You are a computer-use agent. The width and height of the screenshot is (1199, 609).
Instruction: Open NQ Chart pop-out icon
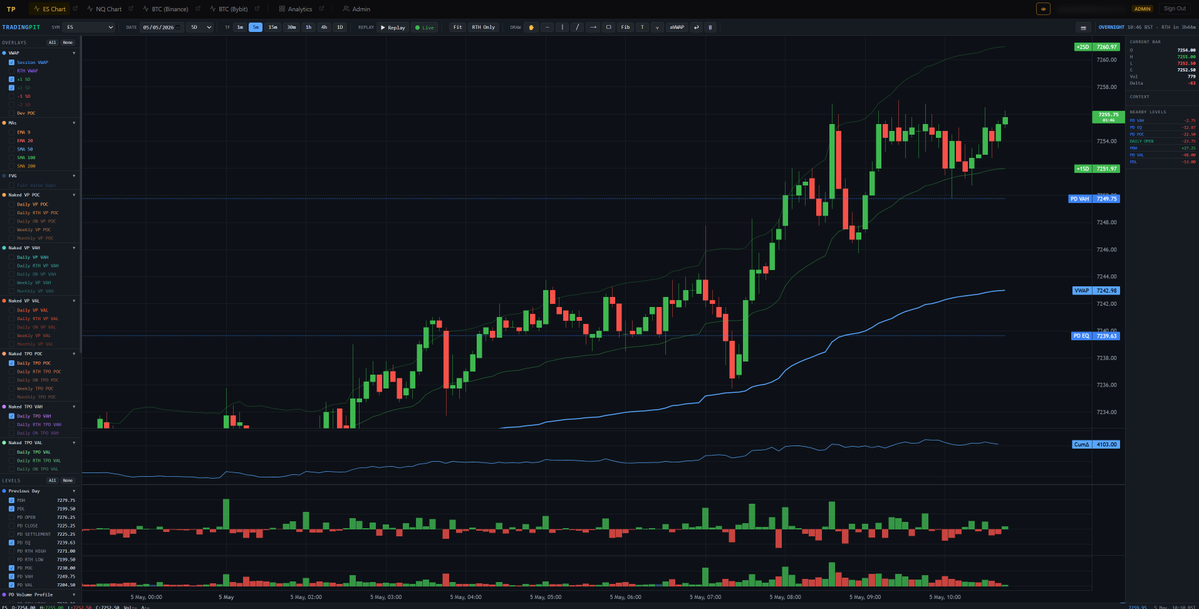pyautogui.click(x=131, y=8)
